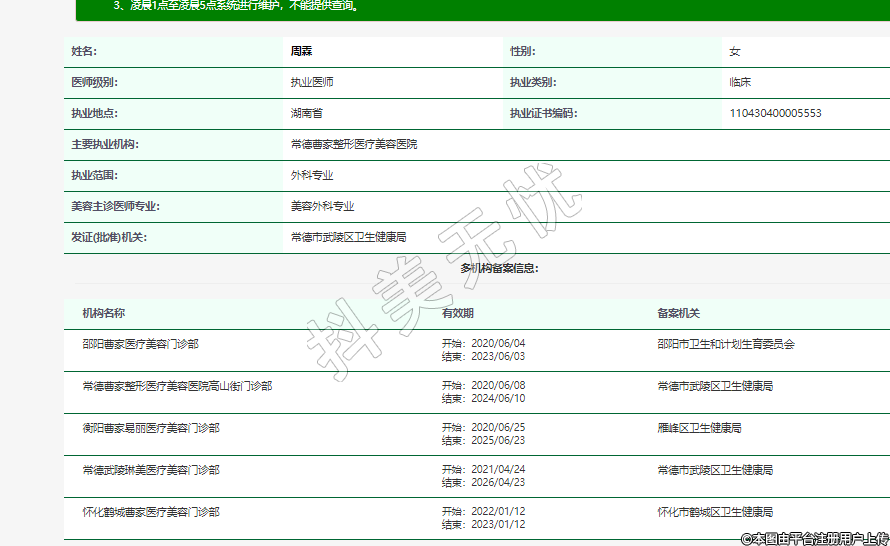Image resolution: width=890 pixels, height=546 pixels.
Task: Click the certificate number 110430400005553
Action: pyautogui.click(x=775, y=113)
